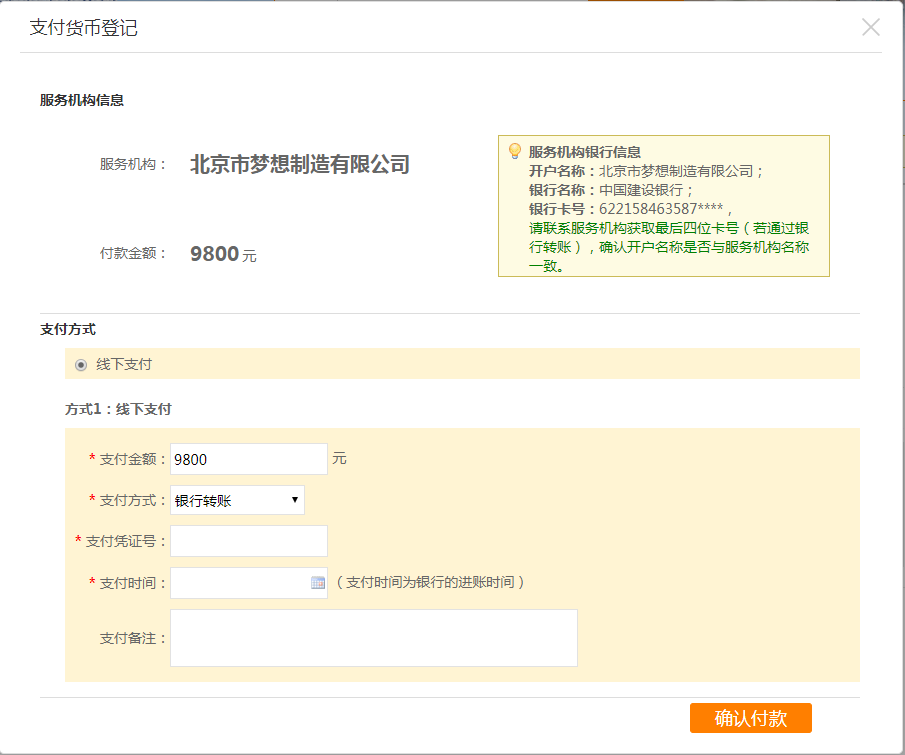Viewport: 905px width, 755px height.
Task: Click the company name 北京市梦想制造有限公司
Action: [300, 165]
